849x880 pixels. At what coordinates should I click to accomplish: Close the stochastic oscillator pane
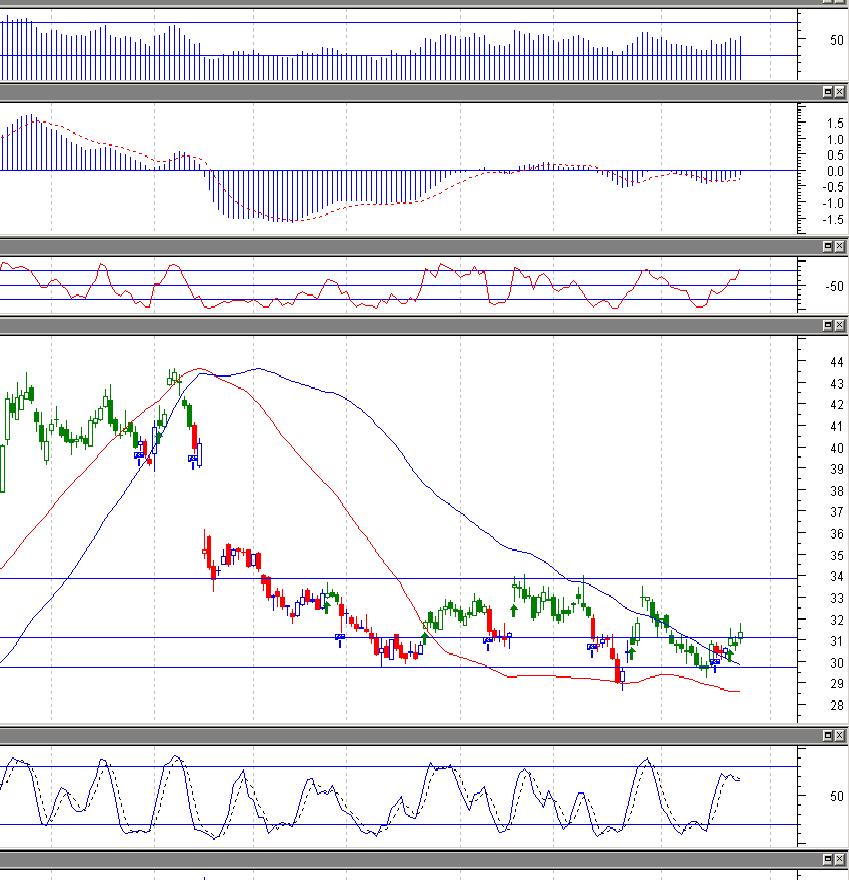[839, 735]
